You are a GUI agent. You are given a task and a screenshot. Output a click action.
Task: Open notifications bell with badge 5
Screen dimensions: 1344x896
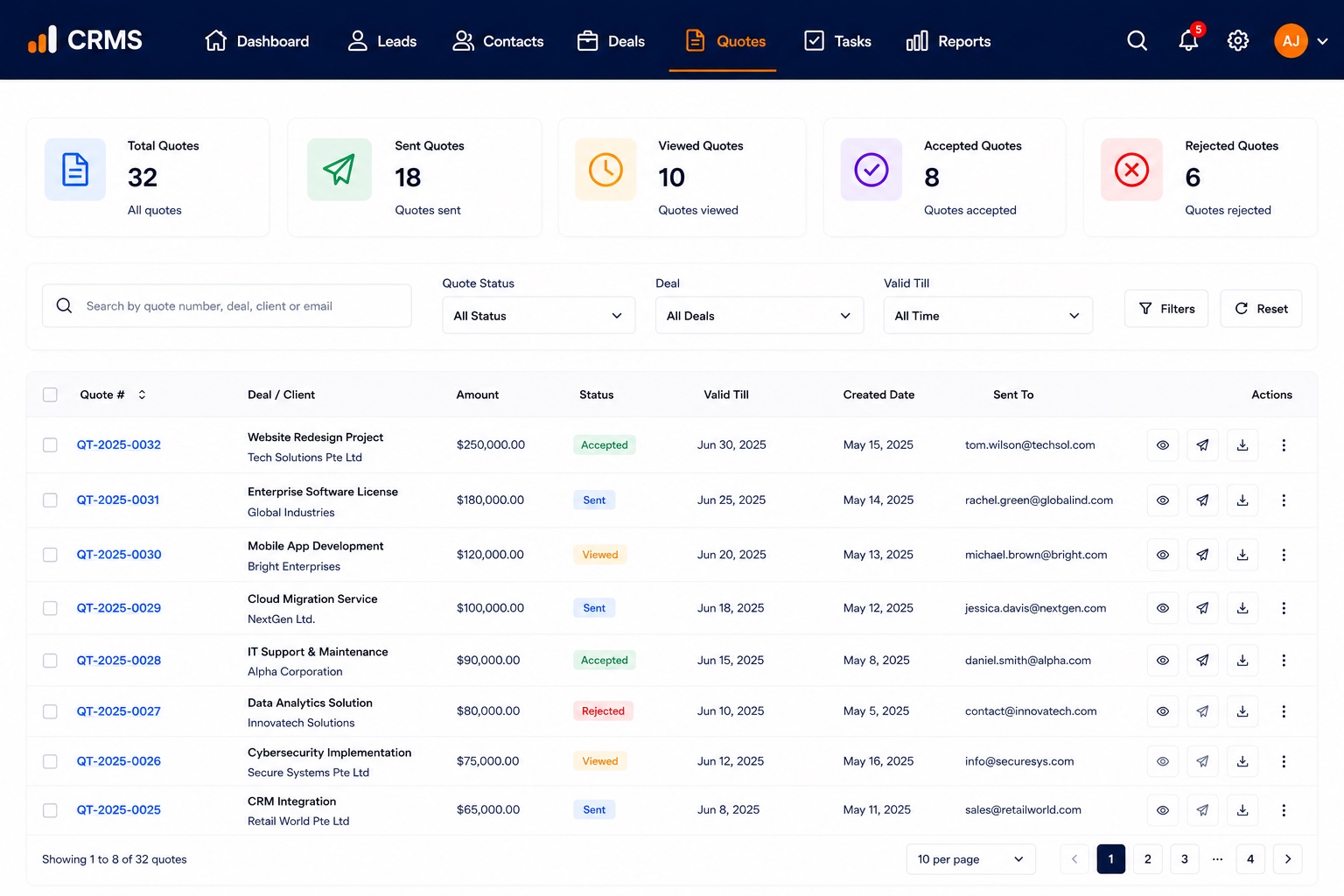[x=1188, y=40]
